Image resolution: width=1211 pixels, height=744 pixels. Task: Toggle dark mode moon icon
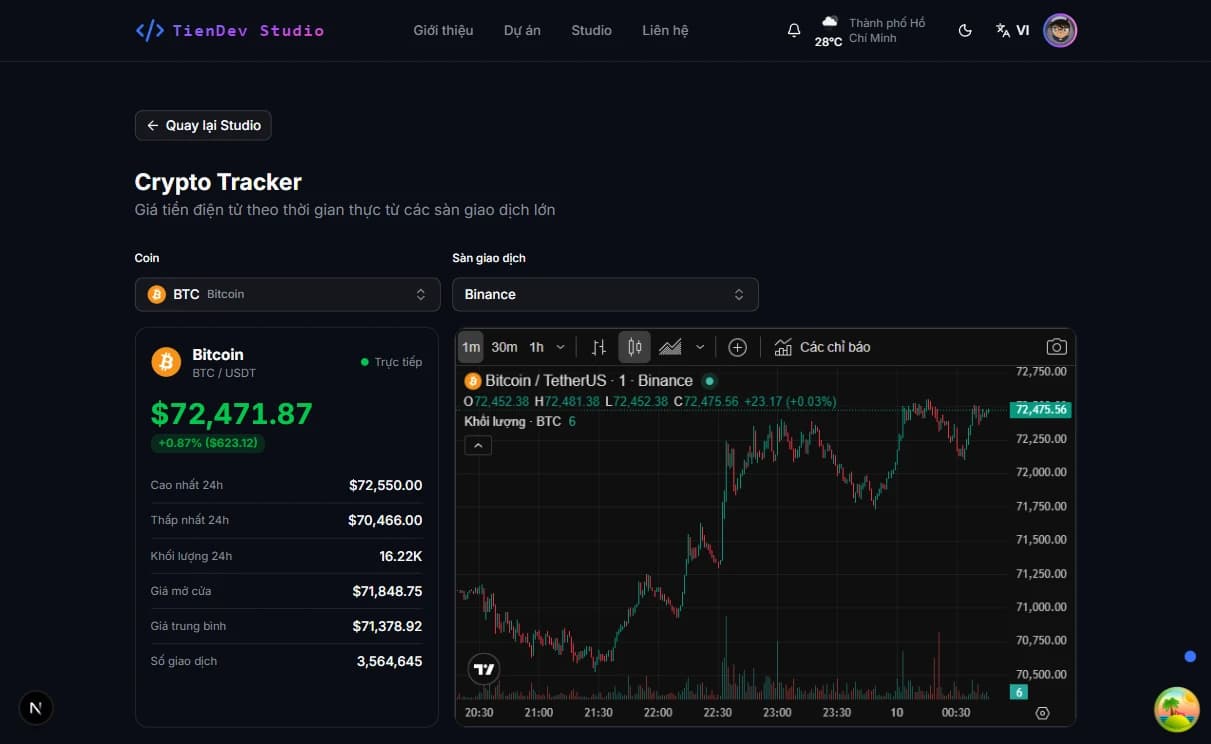tap(965, 30)
